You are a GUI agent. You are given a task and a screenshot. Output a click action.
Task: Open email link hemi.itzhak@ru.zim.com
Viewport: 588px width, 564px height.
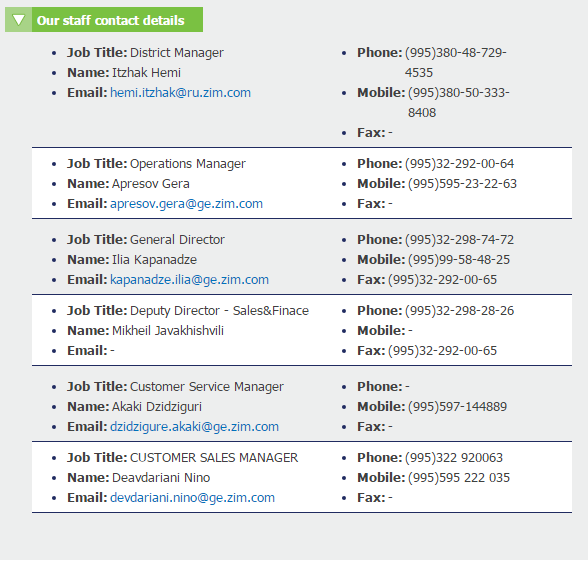[x=180, y=93]
